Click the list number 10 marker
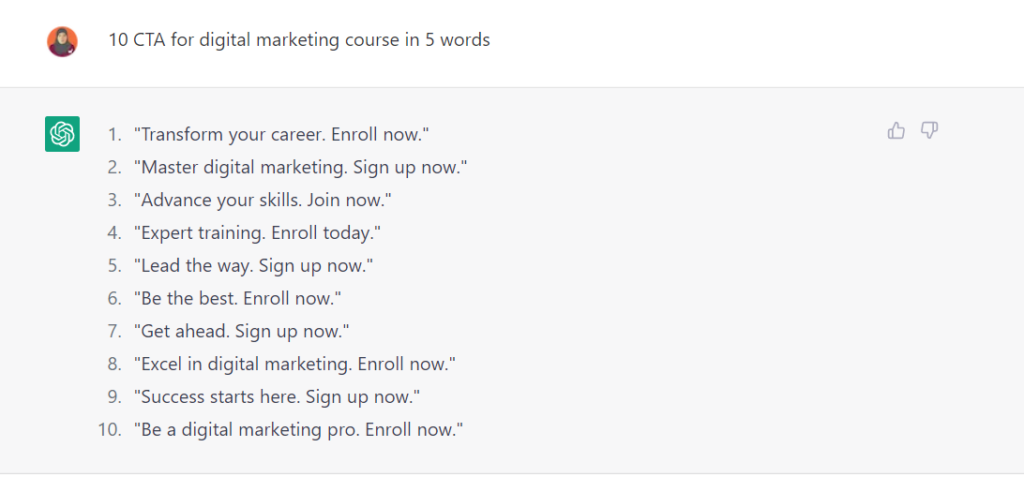Screen dimensions: 1024x477 tap(110, 430)
